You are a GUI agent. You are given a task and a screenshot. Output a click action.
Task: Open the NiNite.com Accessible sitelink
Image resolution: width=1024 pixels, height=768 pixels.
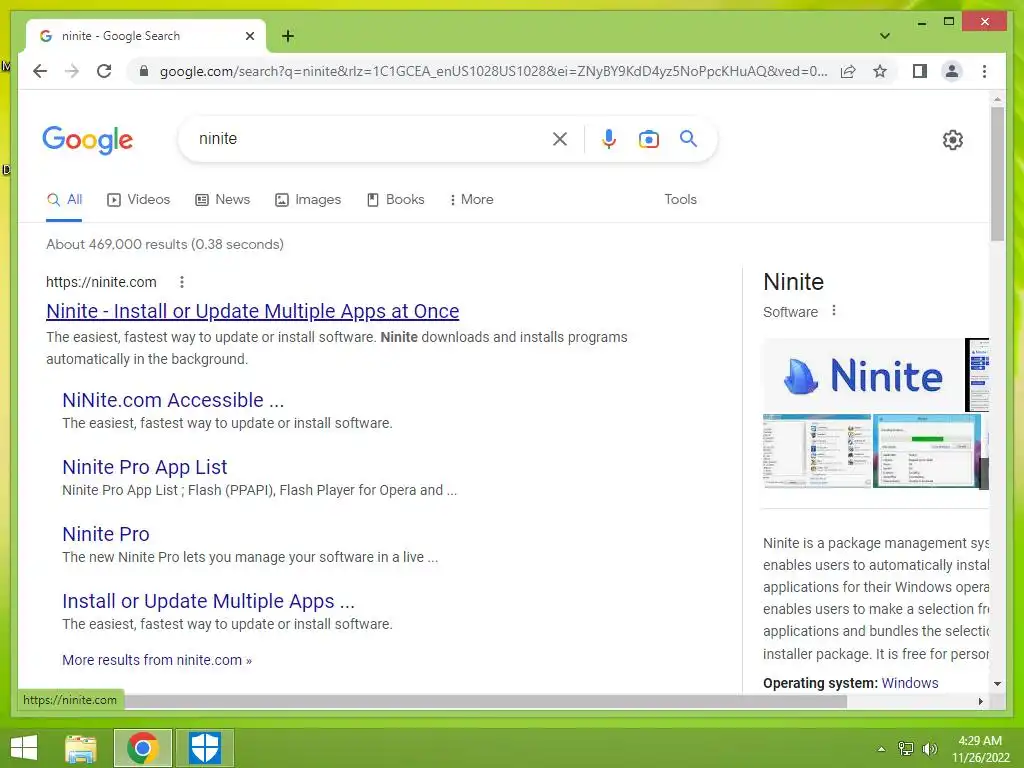point(173,400)
